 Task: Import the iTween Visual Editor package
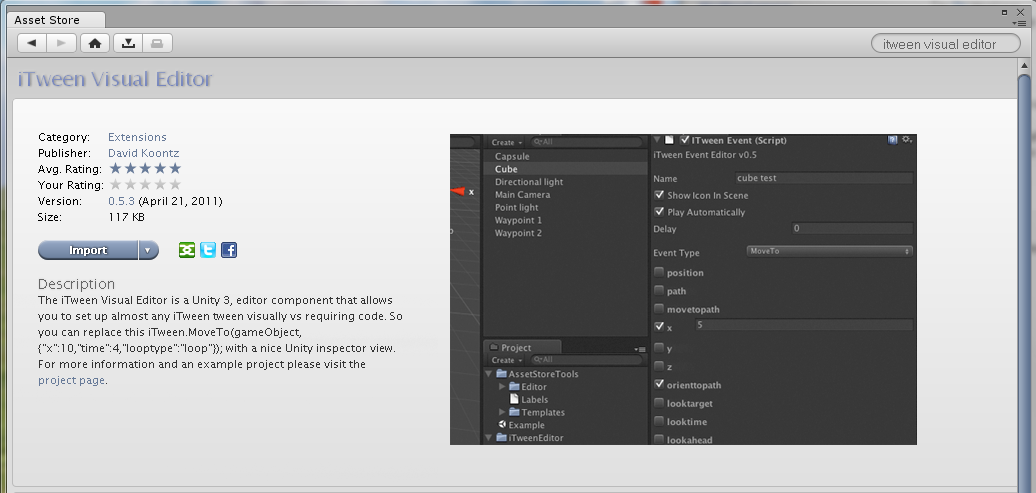[88, 250]
